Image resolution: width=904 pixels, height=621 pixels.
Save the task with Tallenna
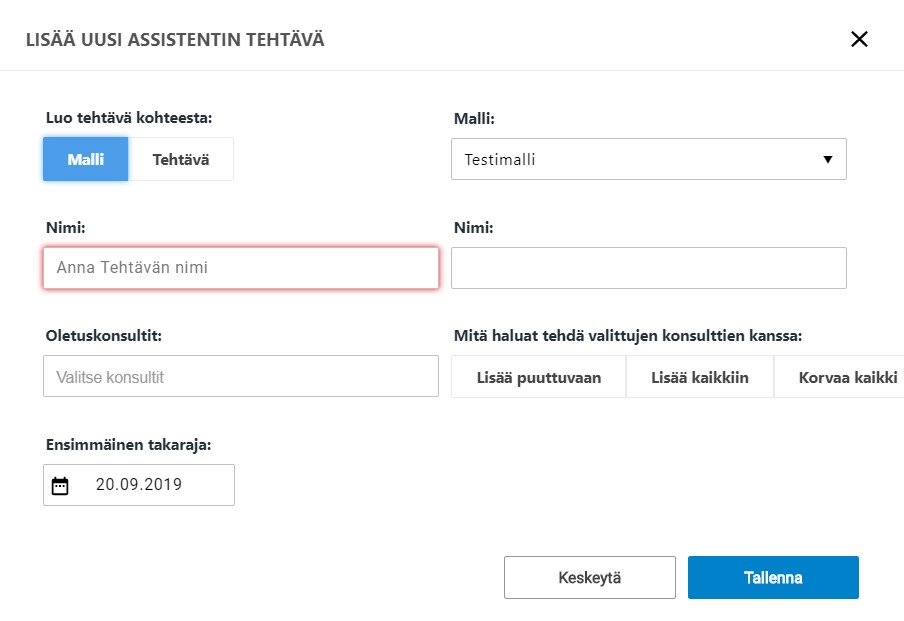coord(773,577)
